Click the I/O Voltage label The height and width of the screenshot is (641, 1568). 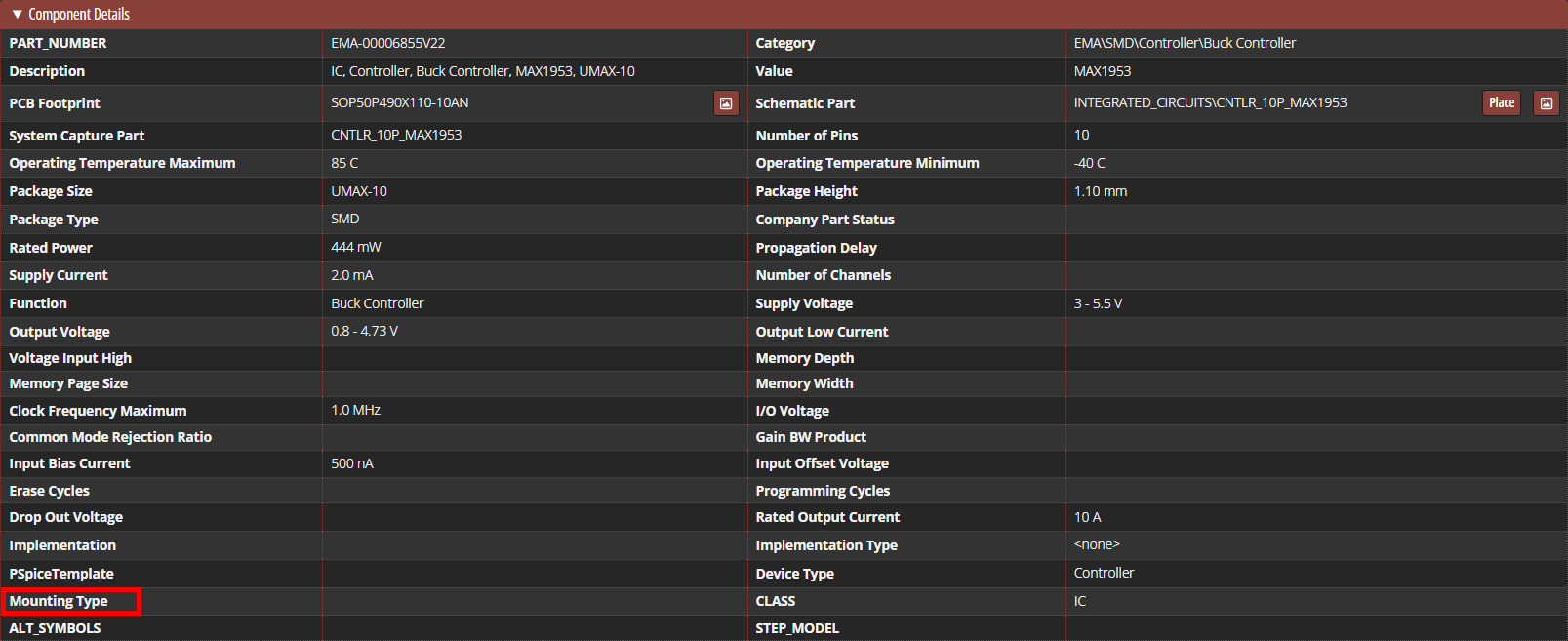[792, 411]
